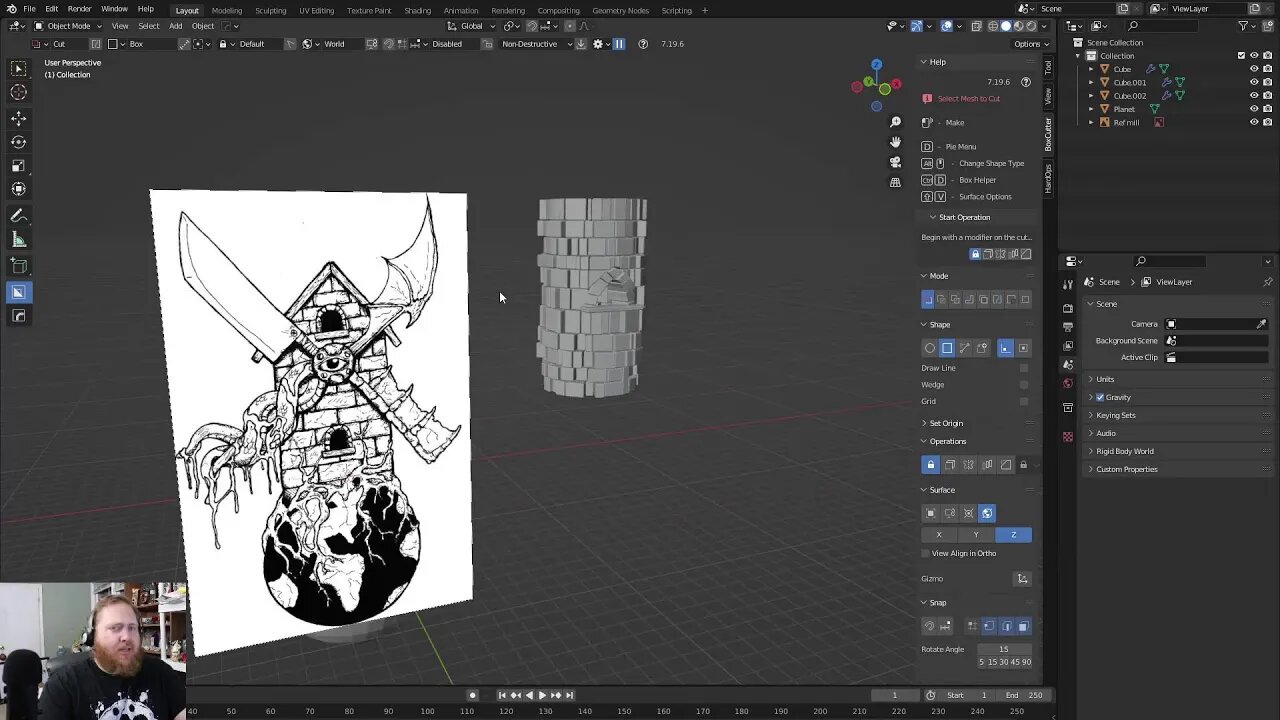Viewport: 1280px width, 720px height.
Task: Click the Play animation button
Action: pyautogui.click(x=542, y=695)
